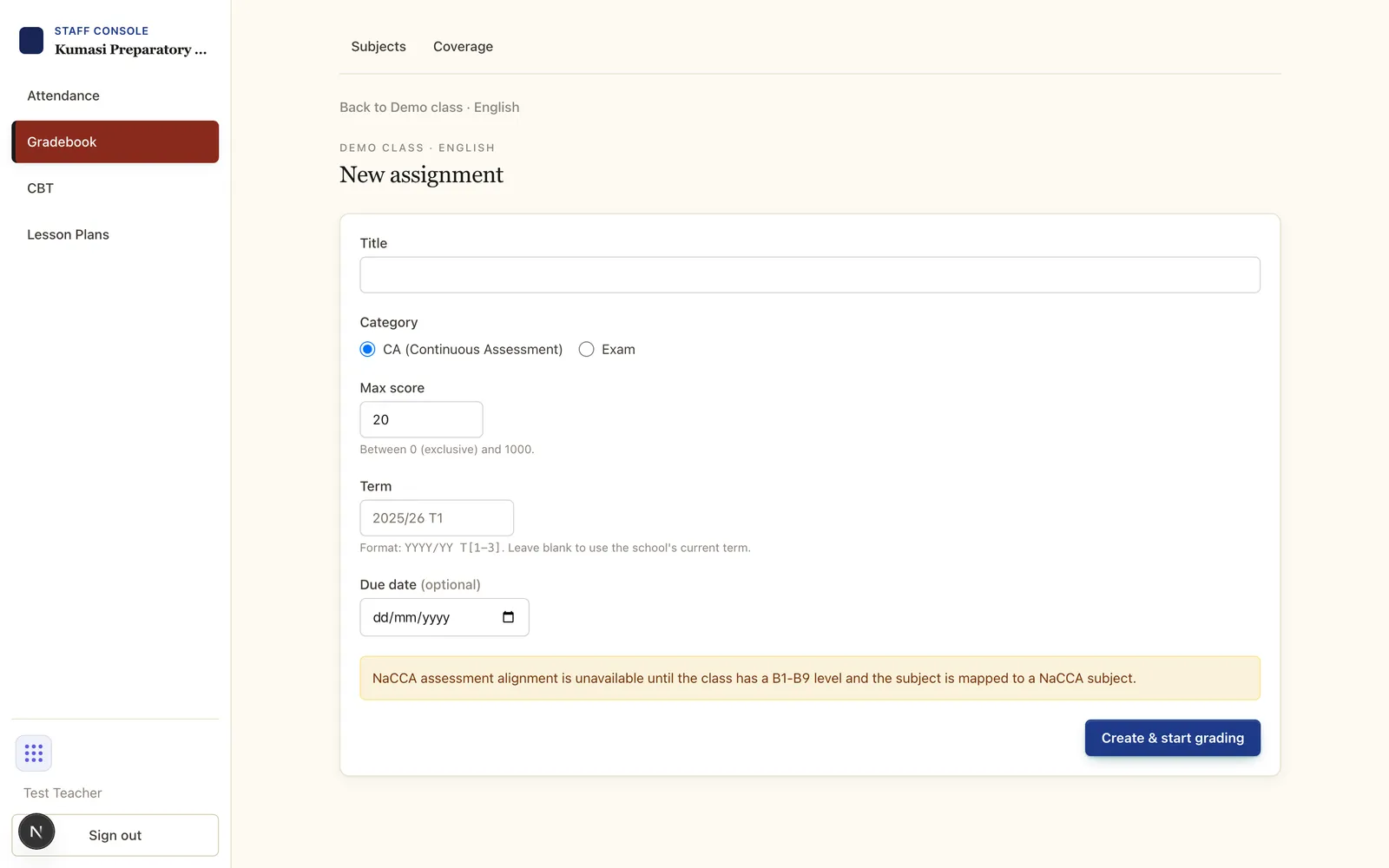
Task: Go to the Gradebook section
Action: pyautogui.click(x=115, y=141)
